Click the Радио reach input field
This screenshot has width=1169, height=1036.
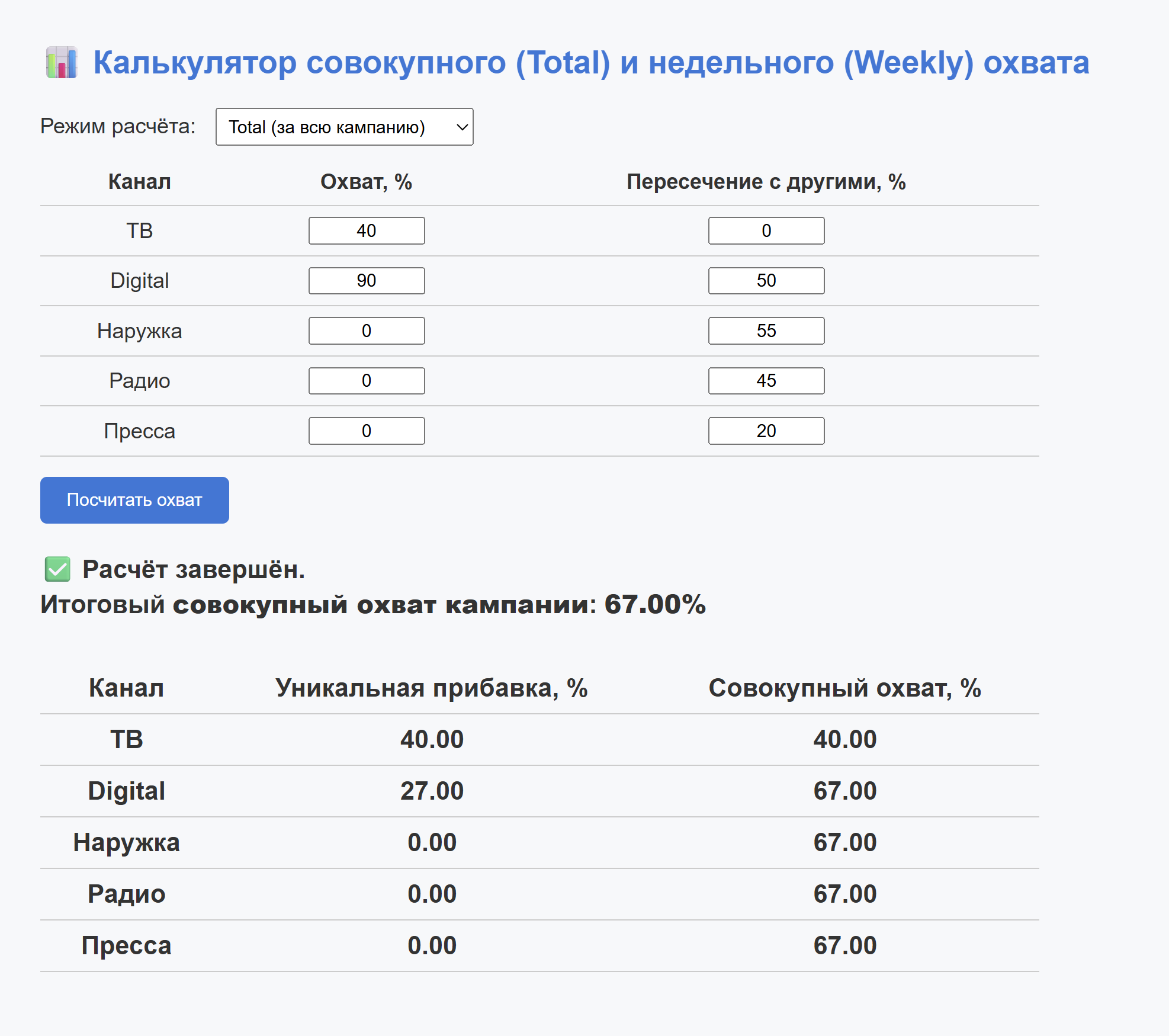coord(366,380)
